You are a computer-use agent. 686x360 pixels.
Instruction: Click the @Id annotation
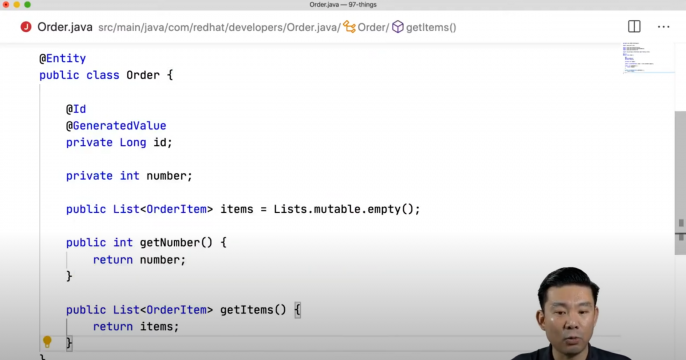76,109
